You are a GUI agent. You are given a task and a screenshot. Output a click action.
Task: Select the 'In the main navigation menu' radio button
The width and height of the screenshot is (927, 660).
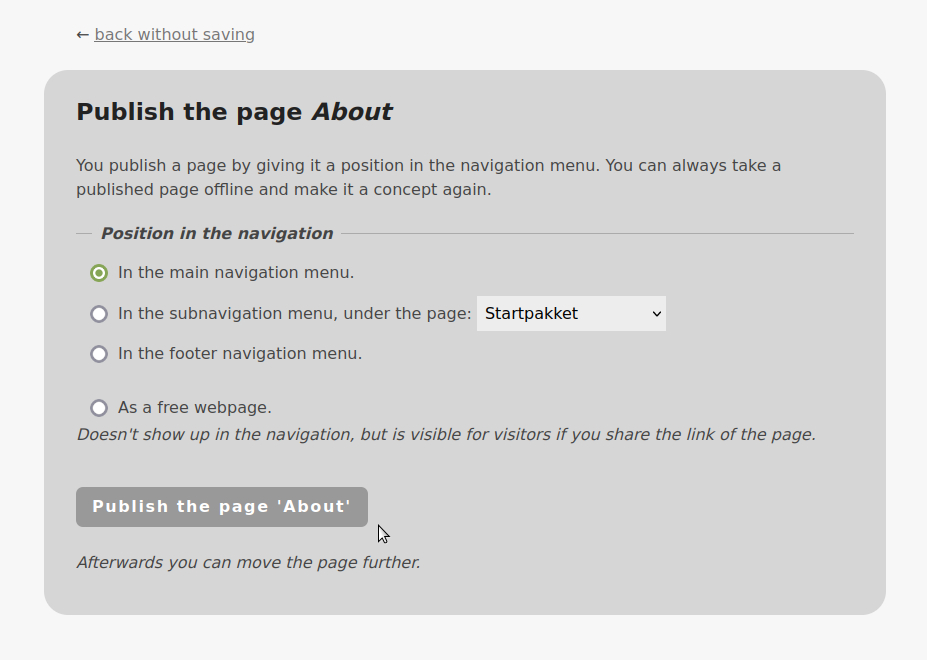pos(99,273)
